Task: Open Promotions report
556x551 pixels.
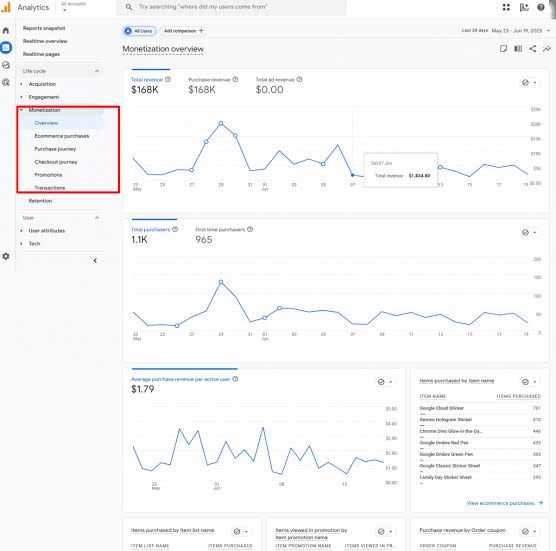Action: 48,175
